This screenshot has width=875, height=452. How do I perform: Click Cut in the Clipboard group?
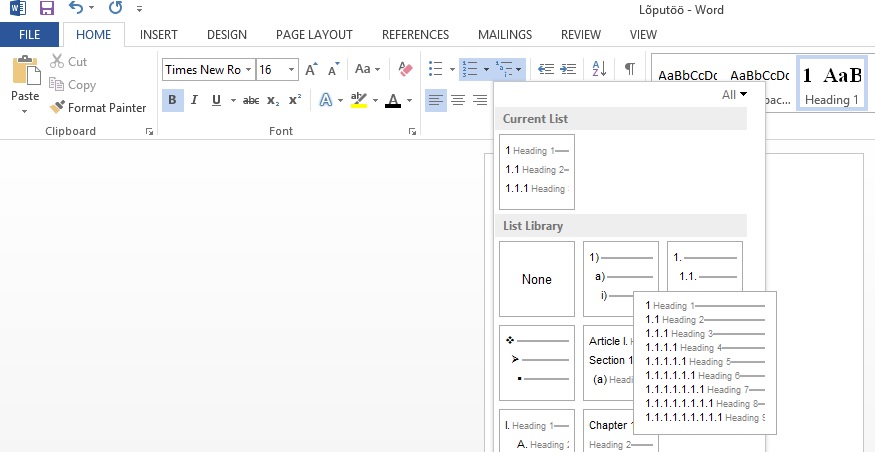[x=69, y=61]
